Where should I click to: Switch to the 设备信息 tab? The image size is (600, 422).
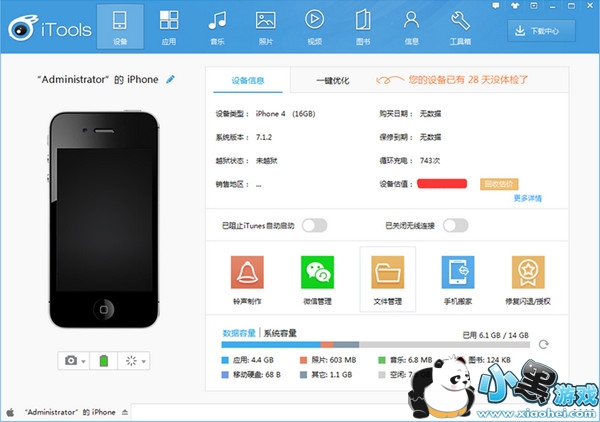point(248,80)
